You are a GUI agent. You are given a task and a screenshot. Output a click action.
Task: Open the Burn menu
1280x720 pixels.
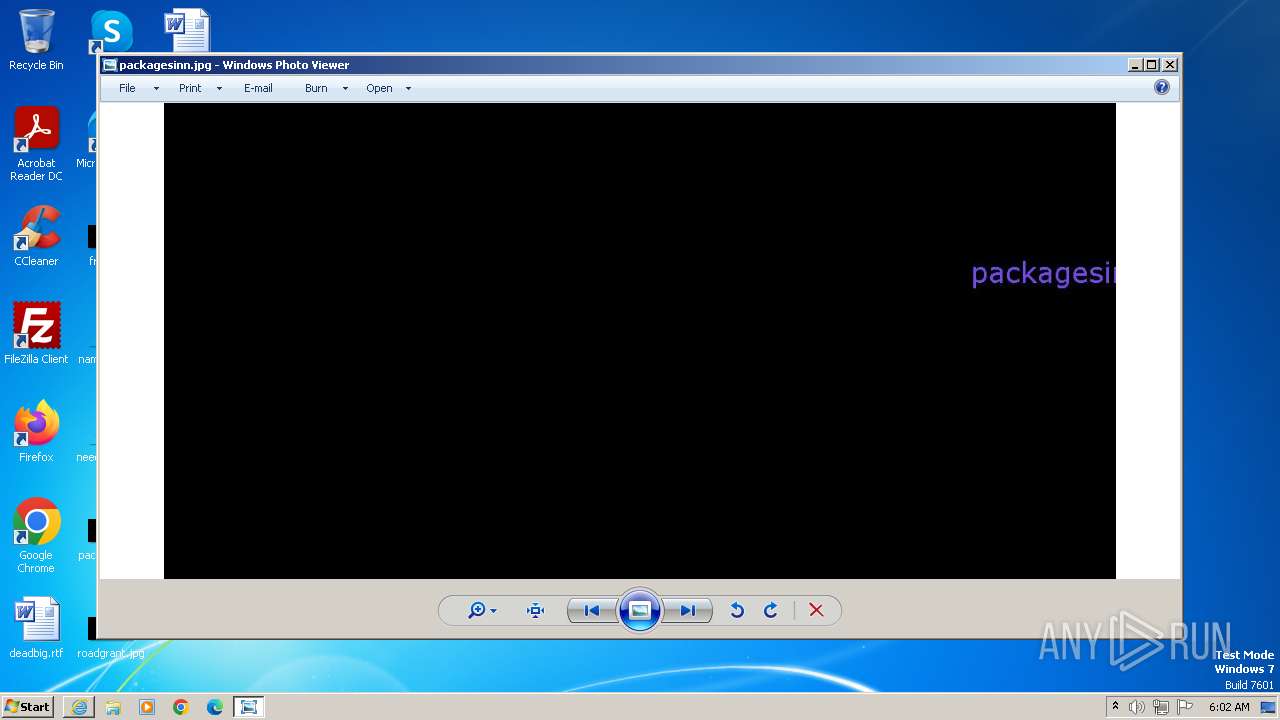click(x=316, y=88)
